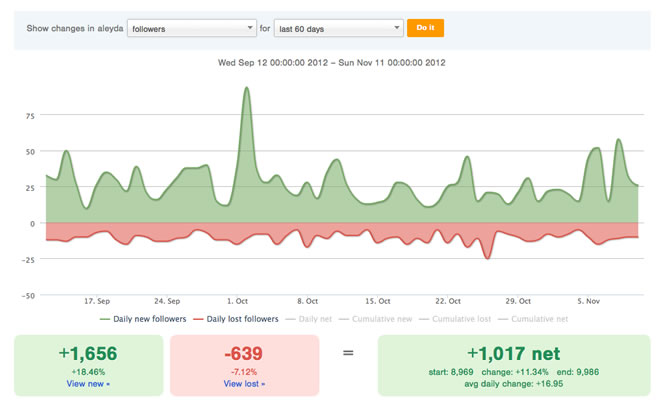The image size is (662, 413).
Task: Click the avg daily change: +16.95 text
Action: pos(514,384)
